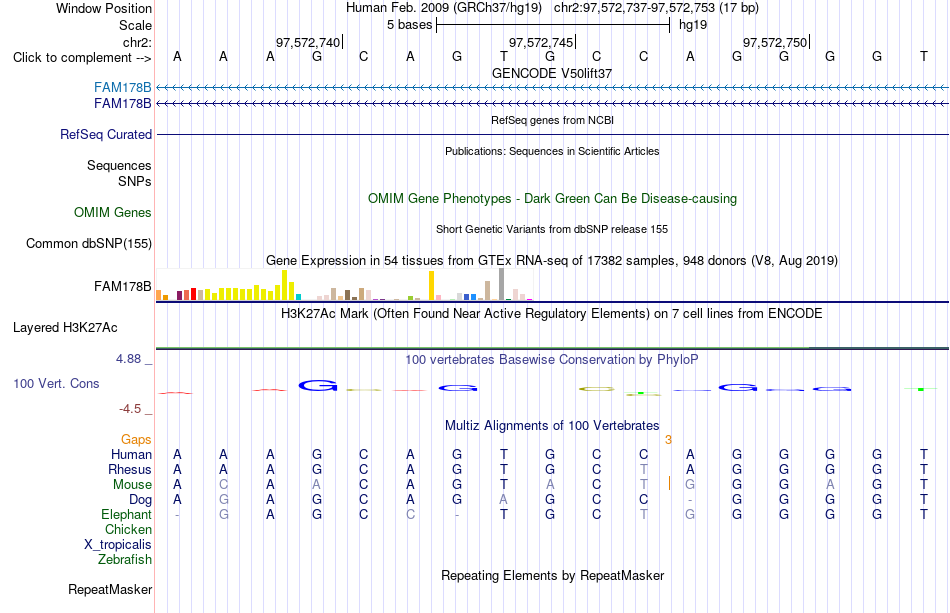
Task: Click the Mouse species row label
Action: pos(132,485)
